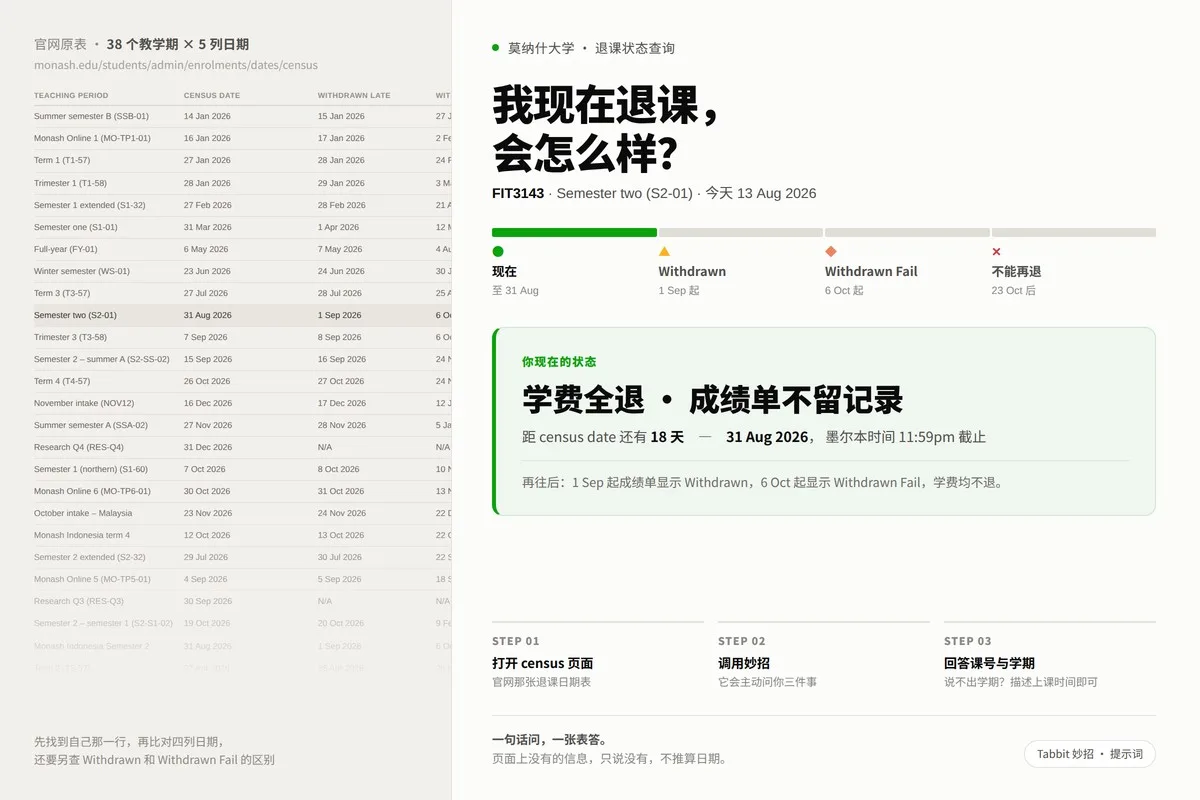Click the 至 31 Aug date under 现在
This screenshot has width=1200, height=800.
click(515, 291)
